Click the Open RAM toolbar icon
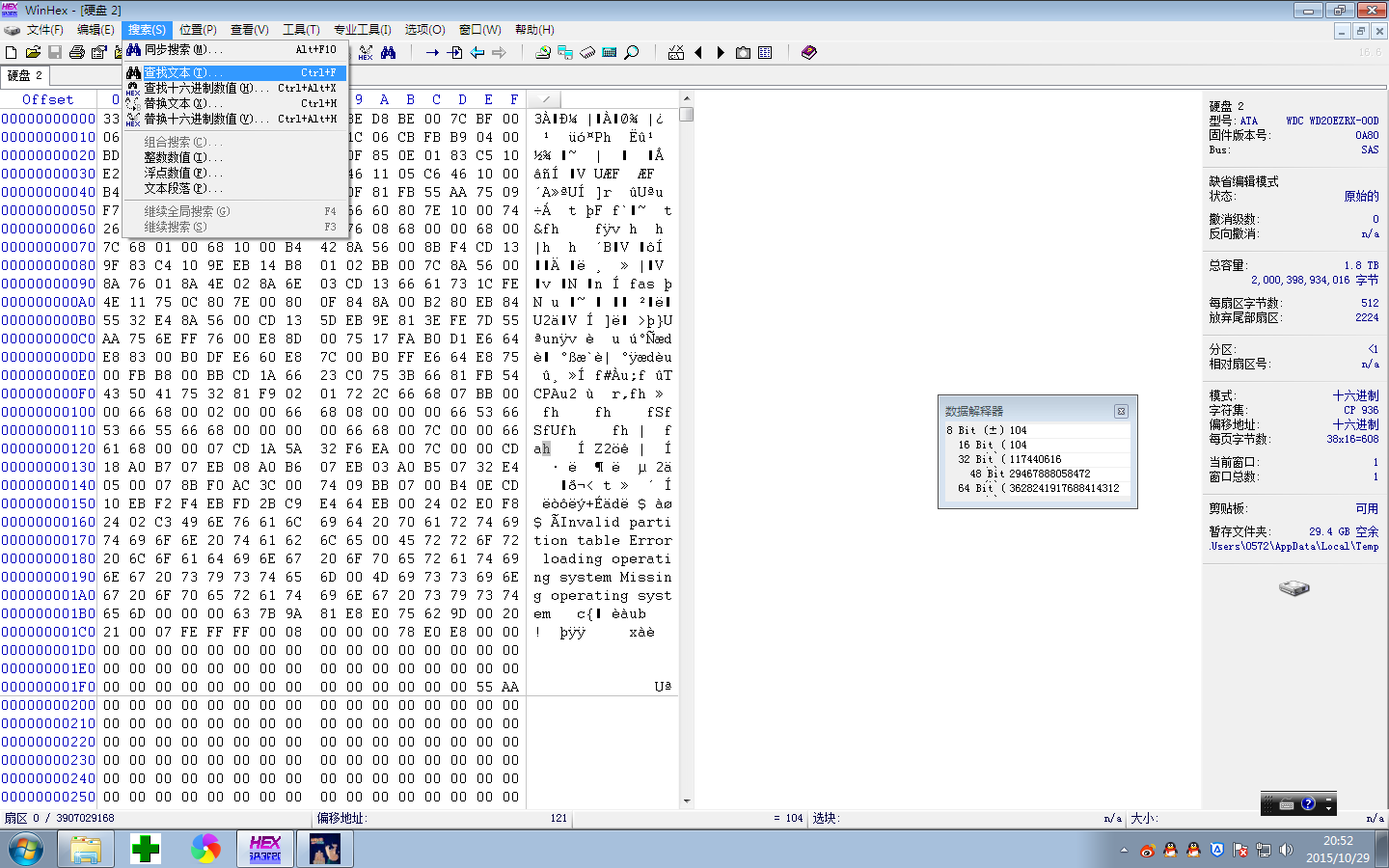 (x=587, y=52)
